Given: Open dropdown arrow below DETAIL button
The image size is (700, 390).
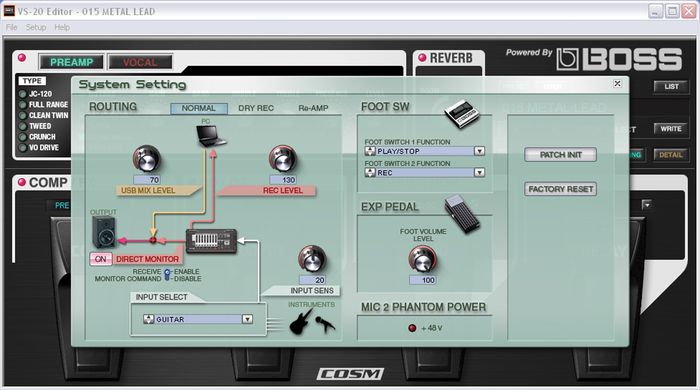Looking at the screenshot, I should tap(646, 205).
